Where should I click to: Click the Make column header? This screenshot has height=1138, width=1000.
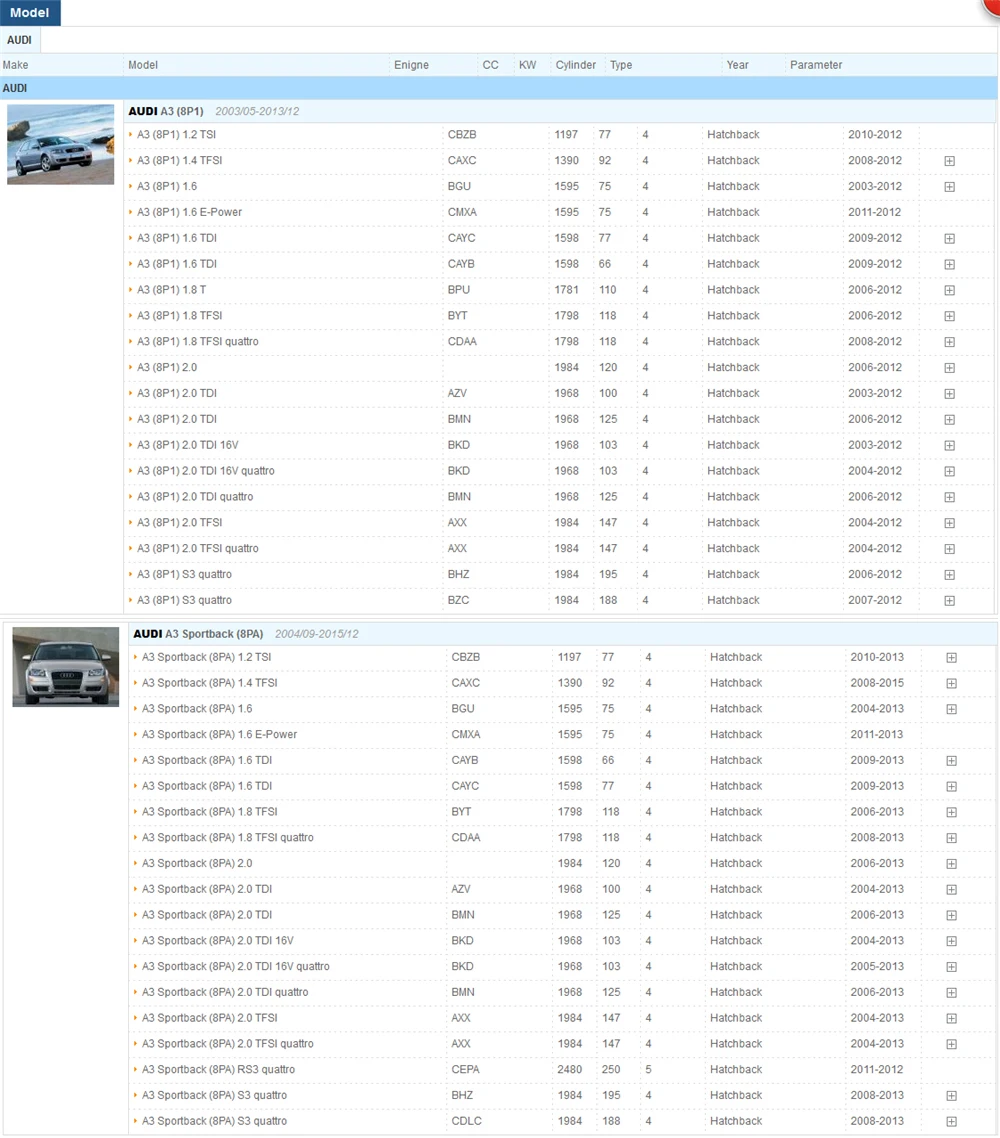(15, 65)
